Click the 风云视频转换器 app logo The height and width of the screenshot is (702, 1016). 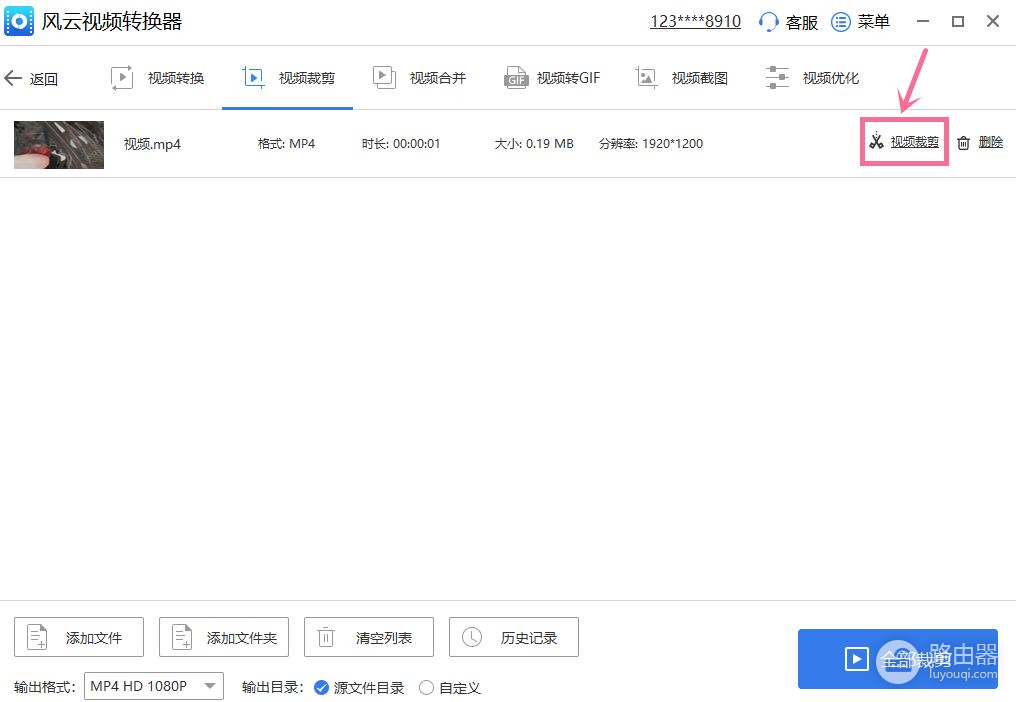pyautogui.click(x=19, y=21)
